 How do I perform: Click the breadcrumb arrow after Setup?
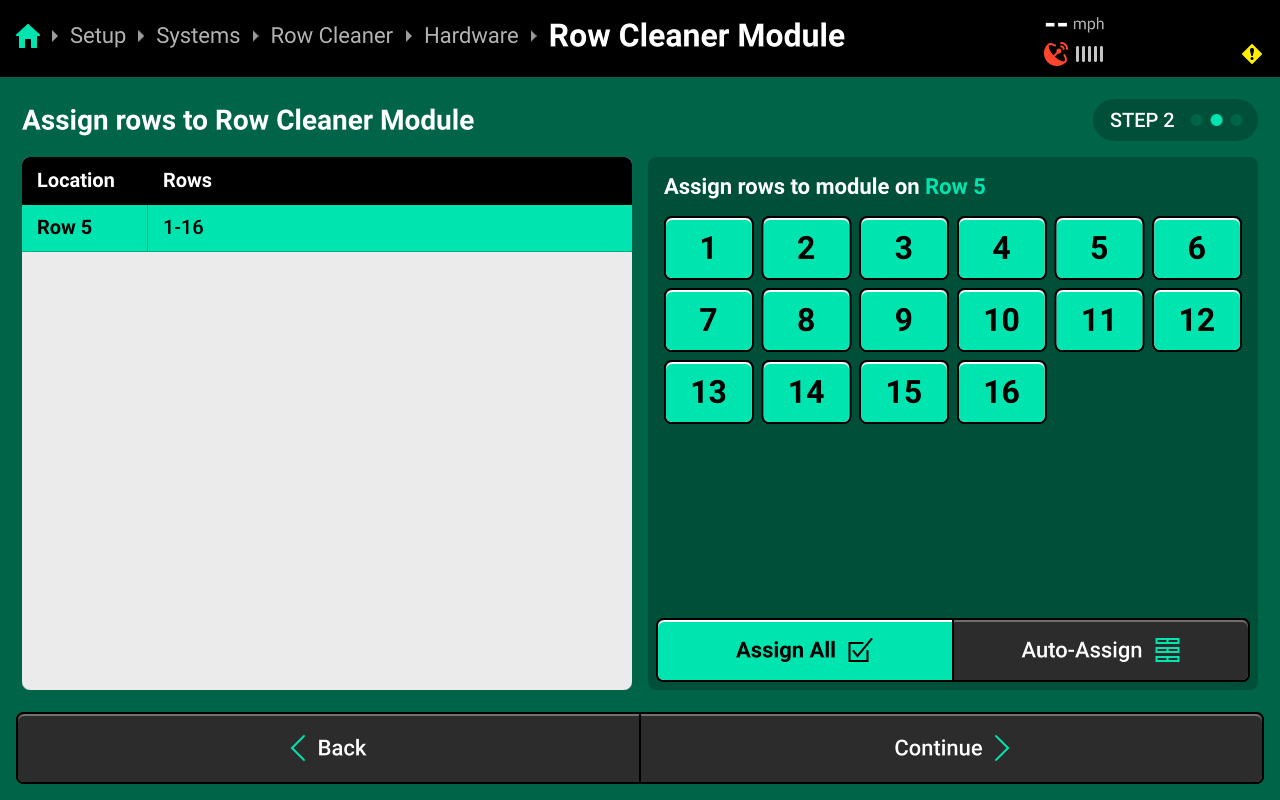point(141,36)
